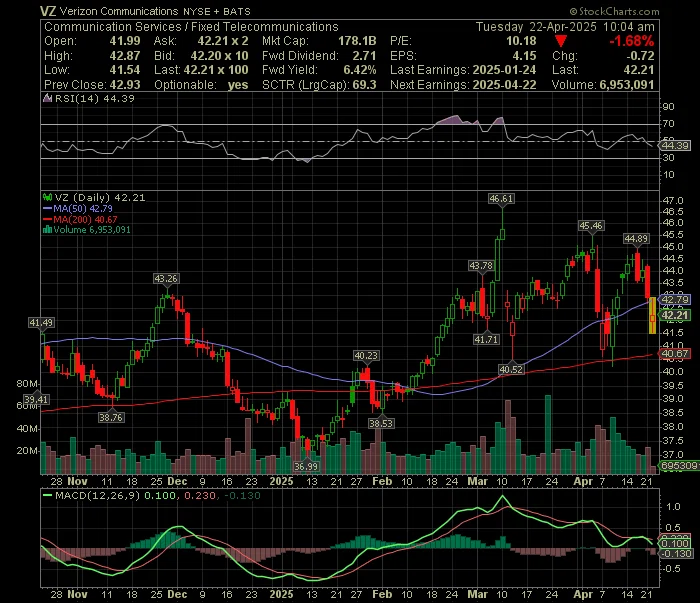Screen dimensions: 700x603
Task: Click the 40.67 MA(200) axis tag
Action: click(x=675, y=354)
